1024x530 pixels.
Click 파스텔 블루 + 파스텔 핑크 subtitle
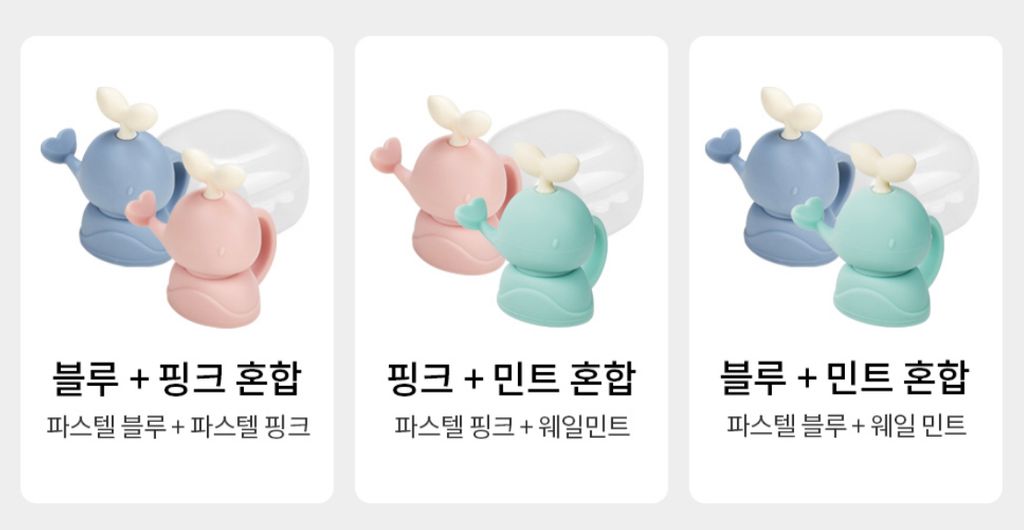(x=178, y=427)
